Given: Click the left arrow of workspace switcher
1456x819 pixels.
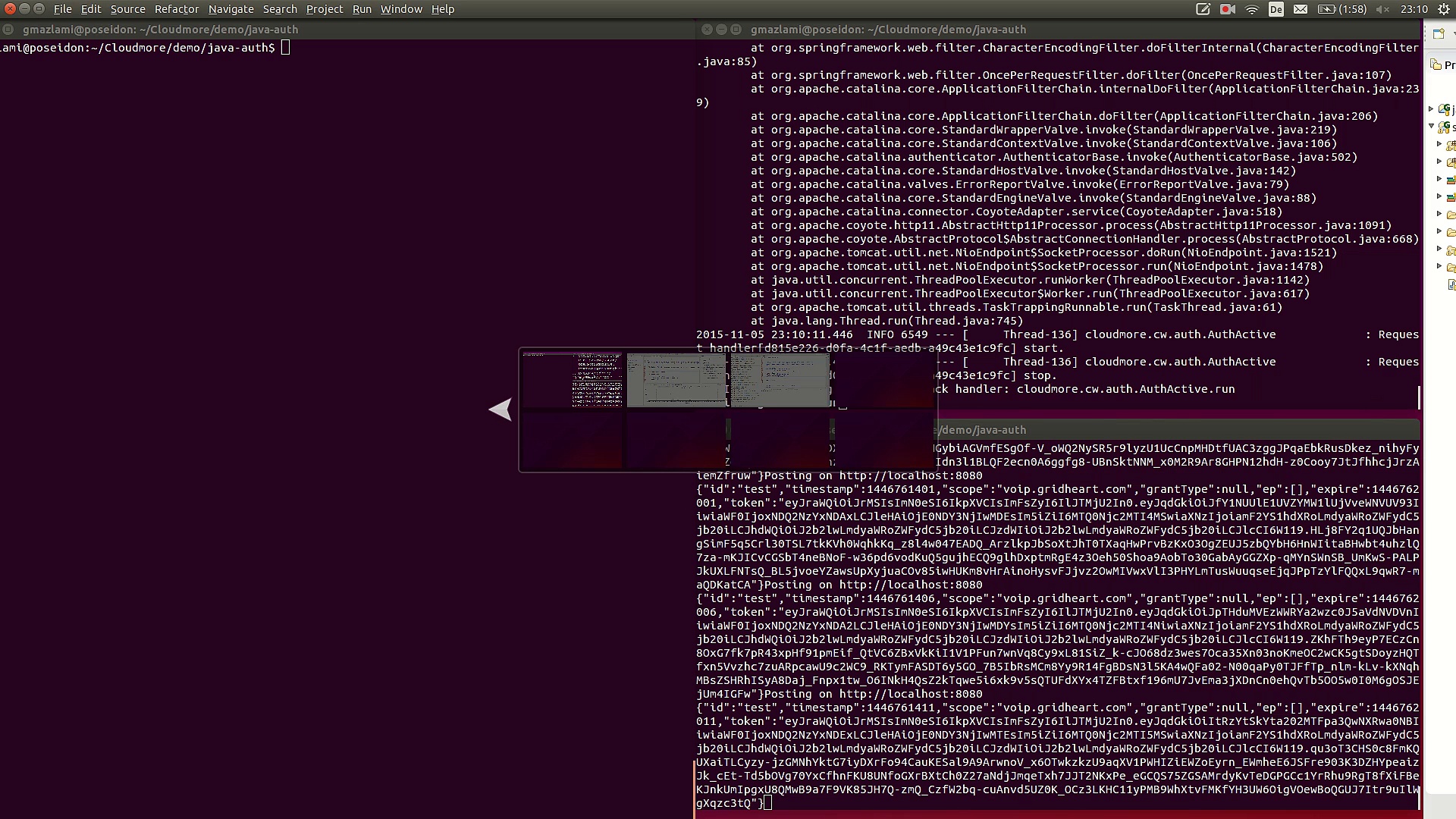Looking at the screenshot, I should pyautogui.click(x=500, y=409).
